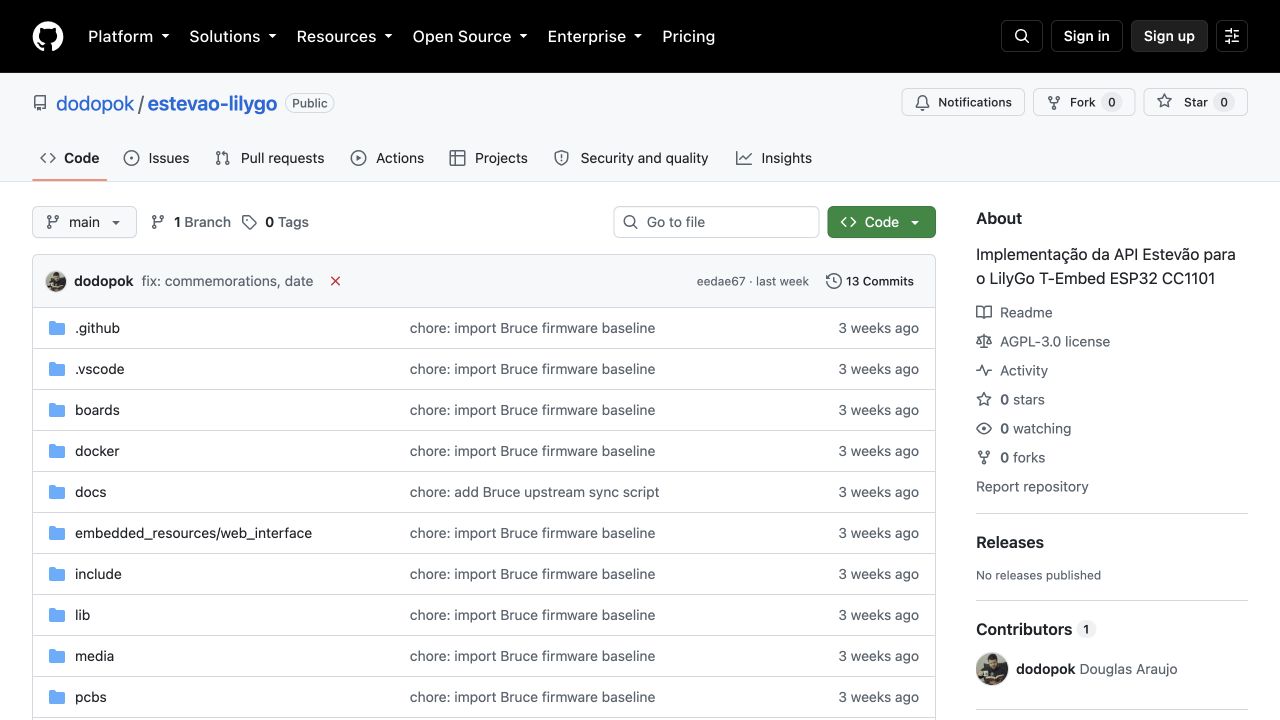Expand the Solutions menu
Image resolution: width=1280 pixels, height=720 pixels.
[x=233, y=36]
